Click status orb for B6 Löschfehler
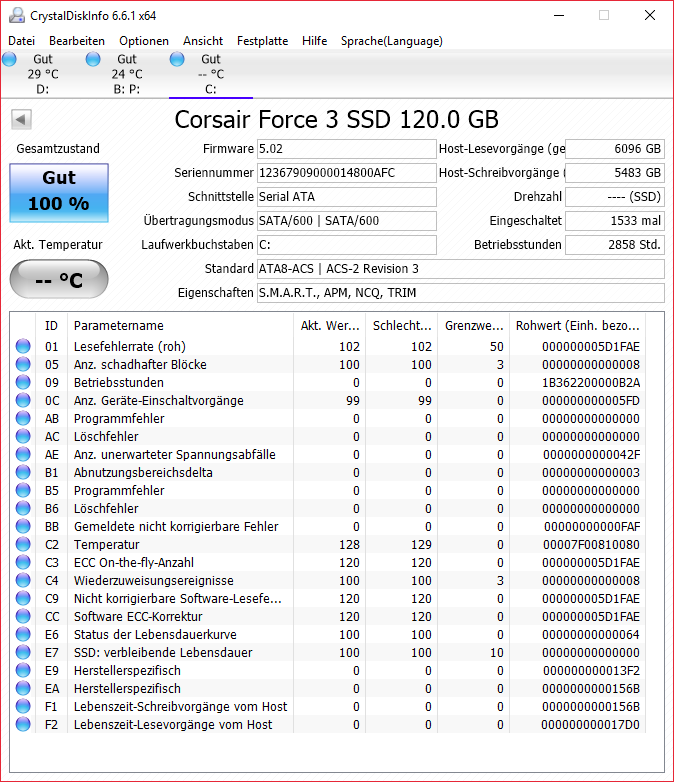This screenshot has width=674, height=782. [23, 508]
